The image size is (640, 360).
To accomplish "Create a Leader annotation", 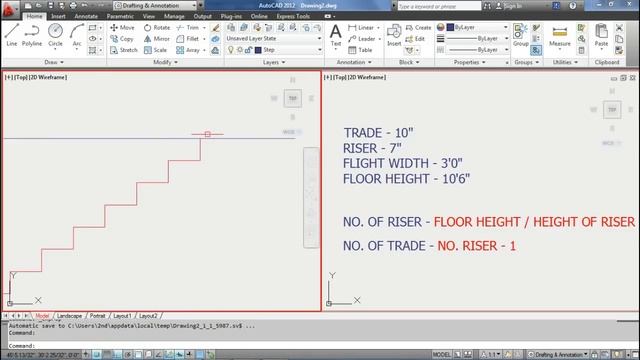I will point(362,39).
